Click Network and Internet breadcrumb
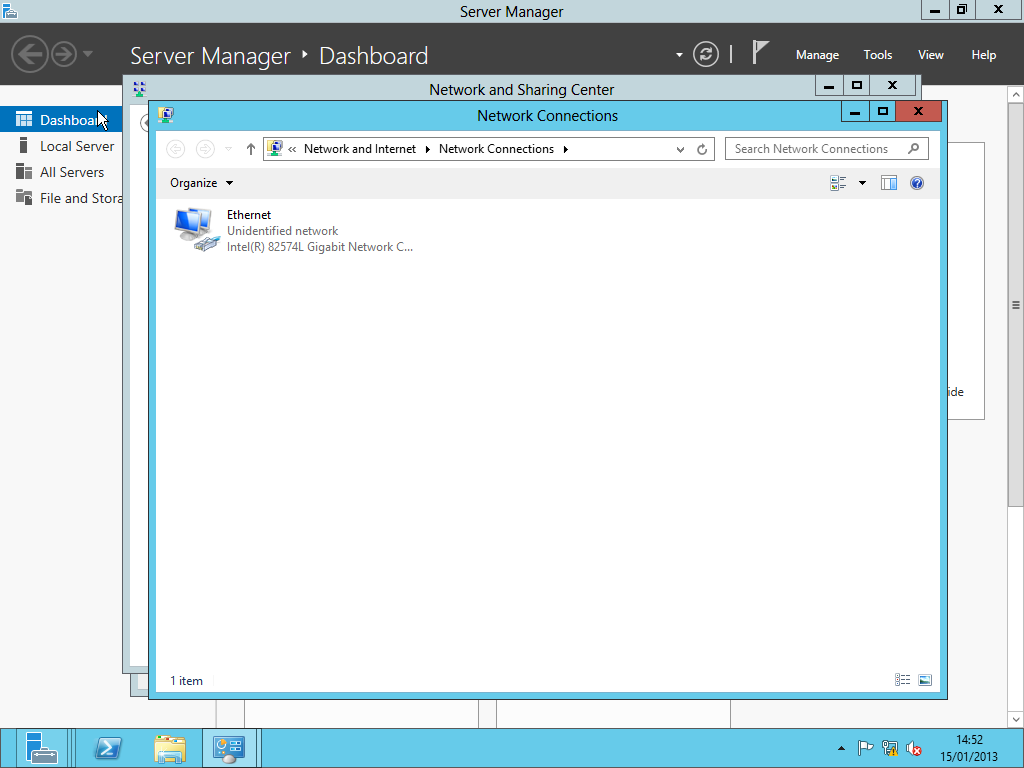Image resolution: width=1024 pixels, height=768 pixels. pos(360,149)
